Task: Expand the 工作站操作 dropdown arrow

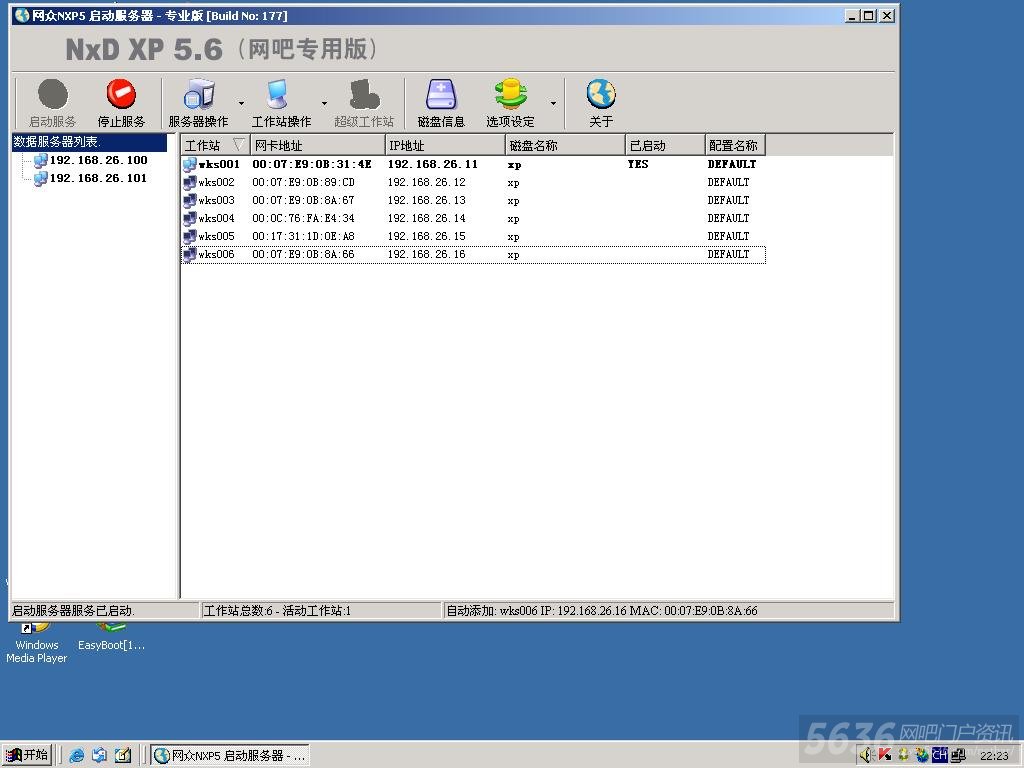Action: [x=324, y=103]
